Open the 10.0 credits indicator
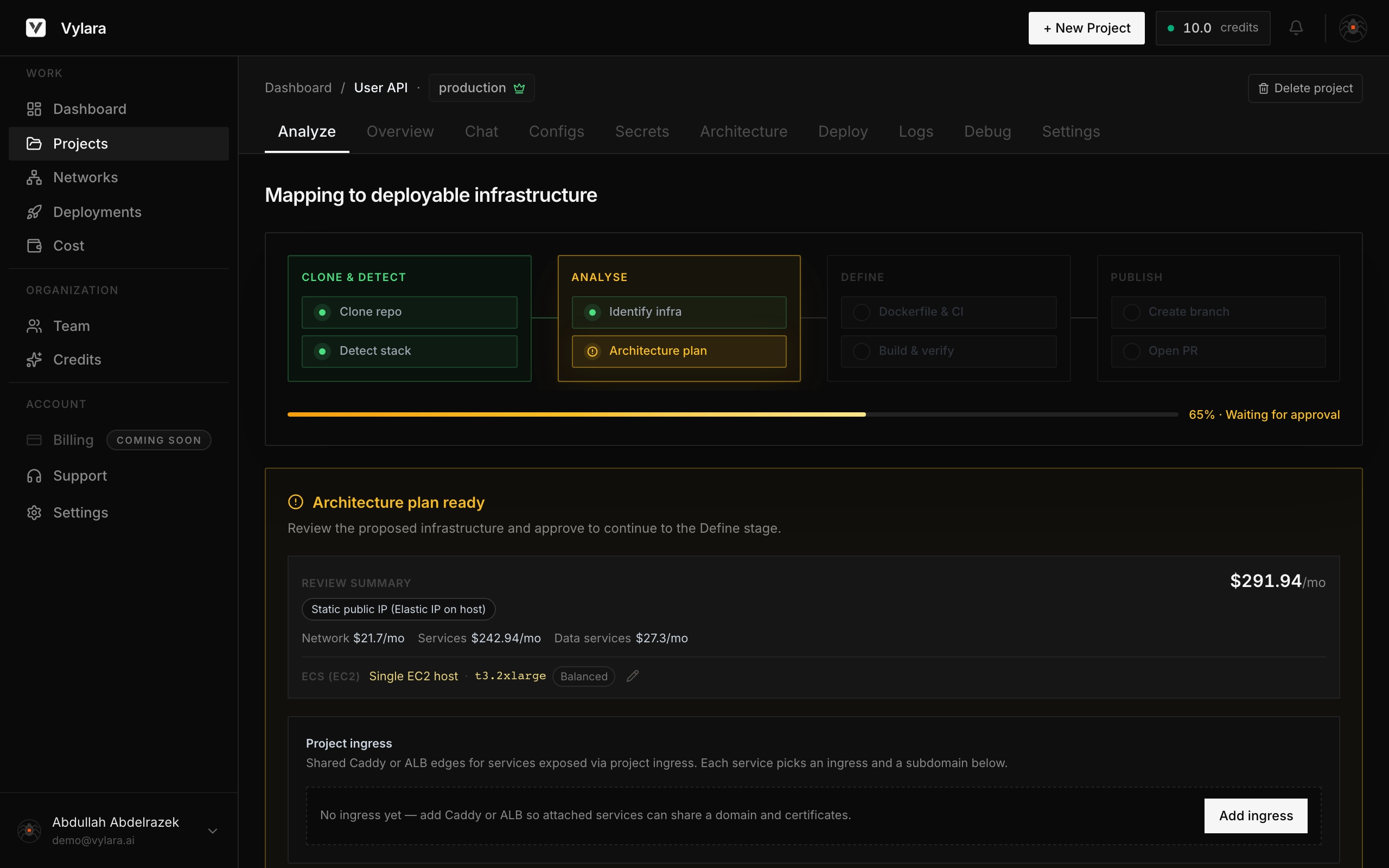Viewport: 1389px width, 868px height. (1212, 28)
